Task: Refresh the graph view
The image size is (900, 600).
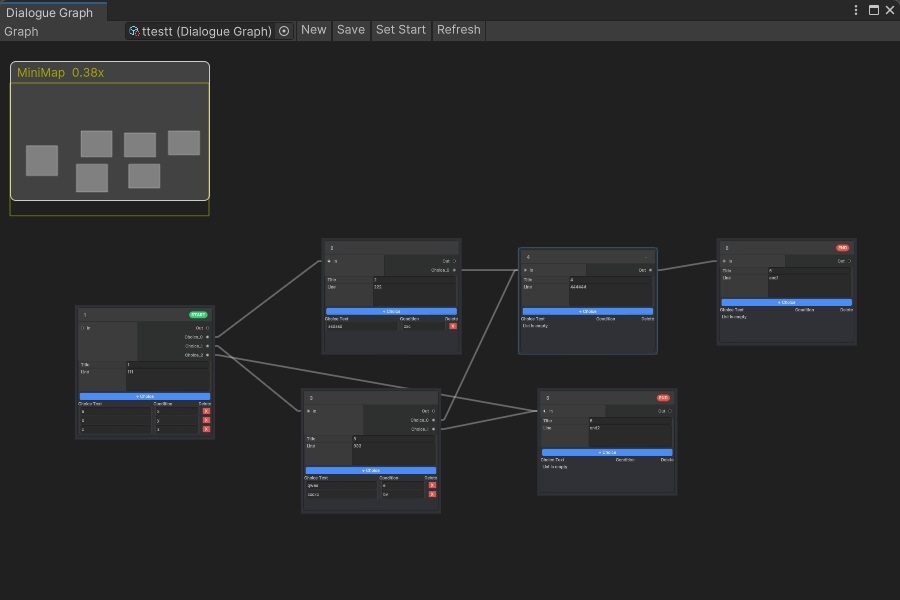Action: coord(458,30)
